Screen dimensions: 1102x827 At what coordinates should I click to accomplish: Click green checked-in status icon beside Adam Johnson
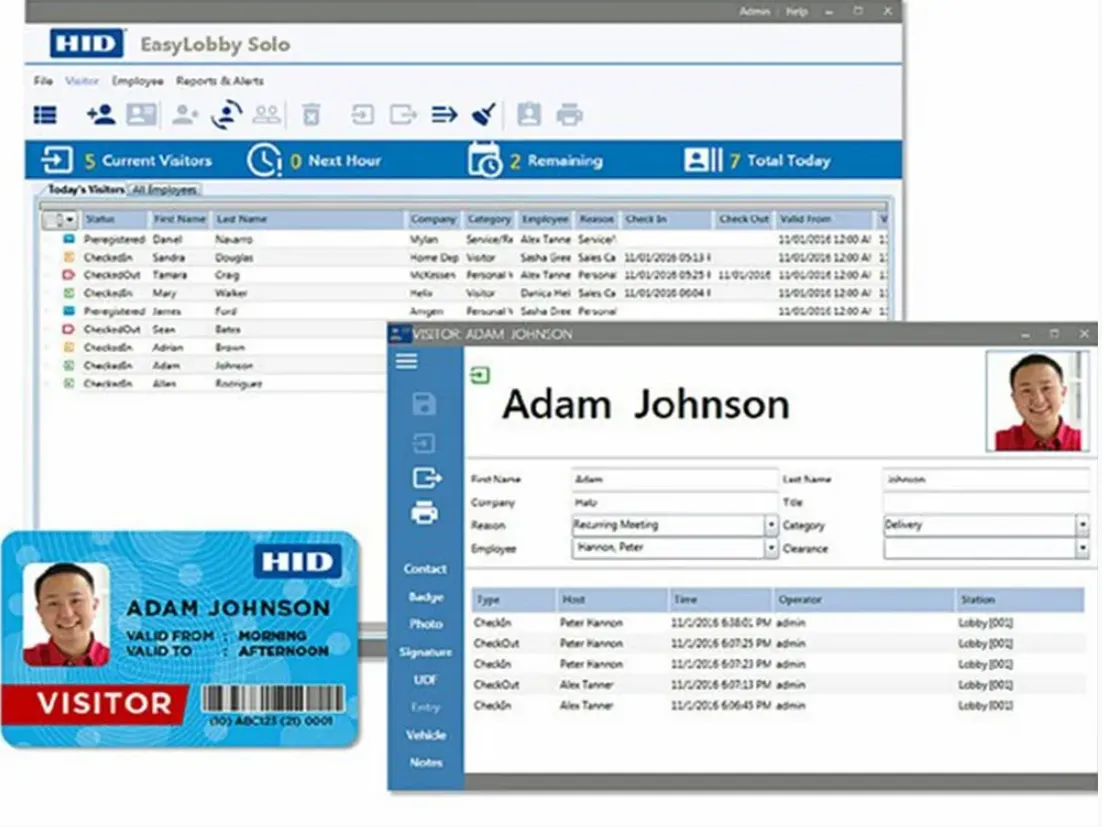point(480,376)
